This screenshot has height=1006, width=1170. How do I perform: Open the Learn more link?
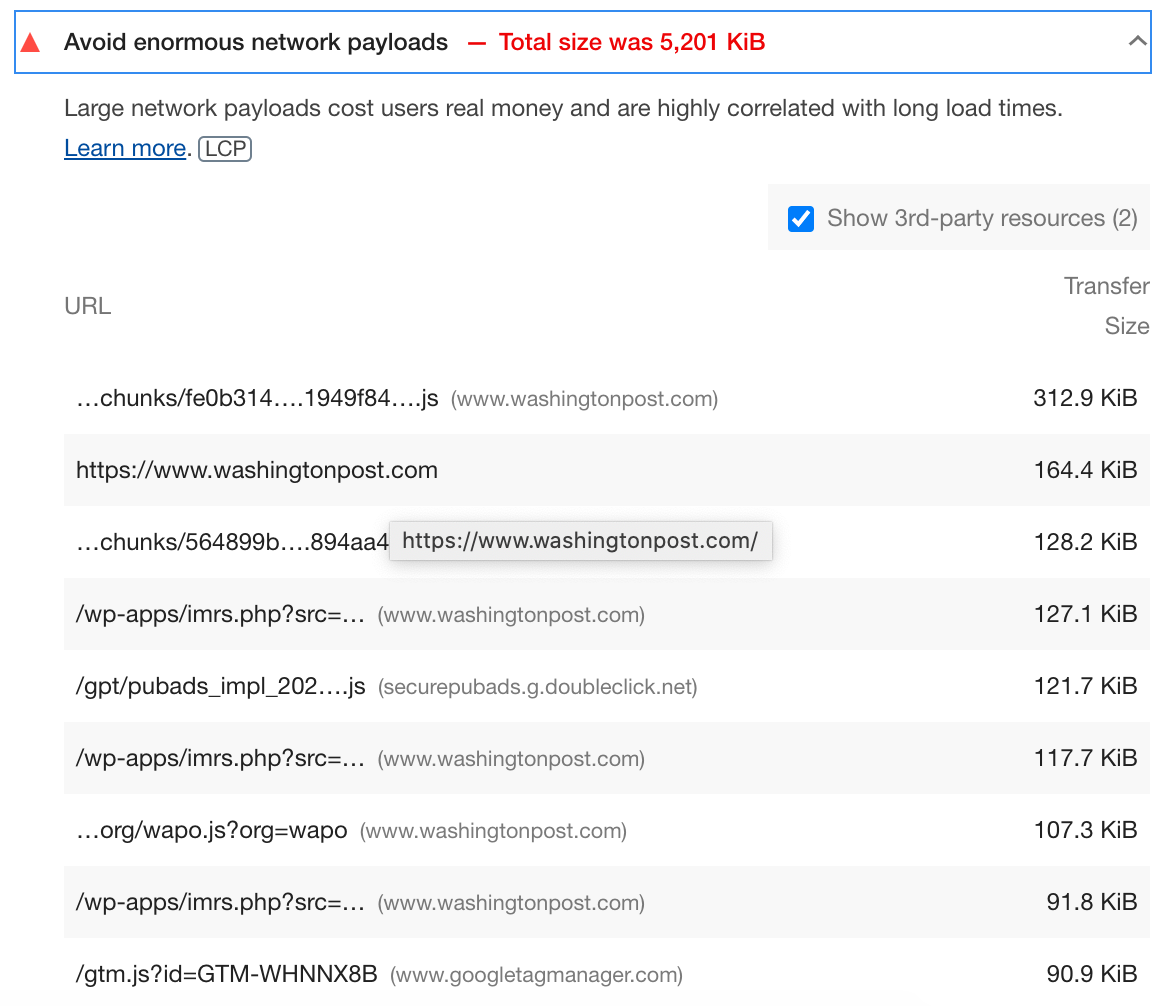[125, 149]
